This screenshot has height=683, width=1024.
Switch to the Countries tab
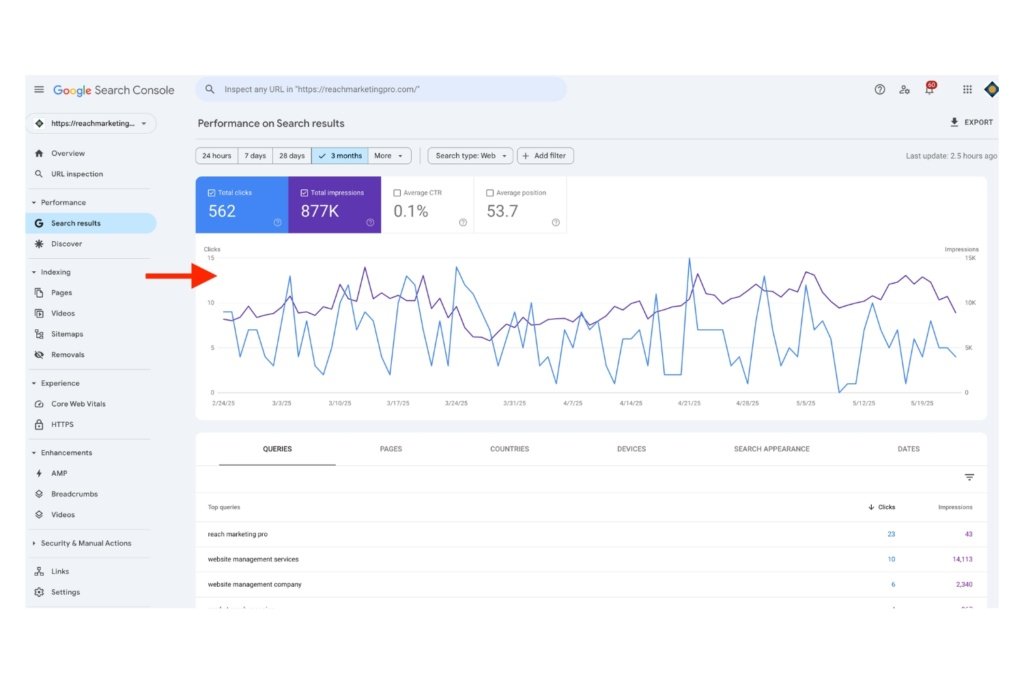click(509, 449)
